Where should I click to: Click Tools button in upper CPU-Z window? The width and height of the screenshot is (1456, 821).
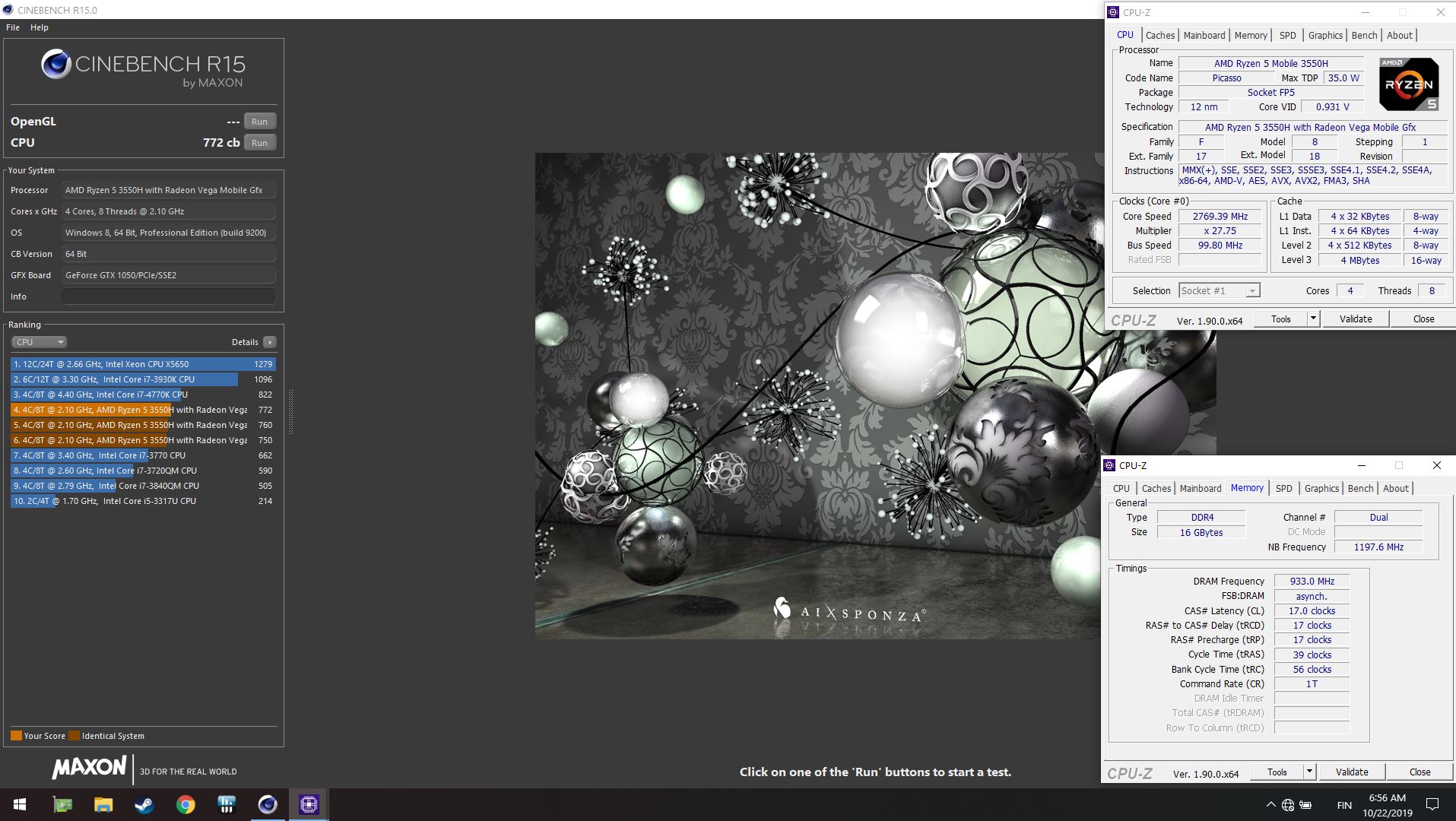(1281, 319)
